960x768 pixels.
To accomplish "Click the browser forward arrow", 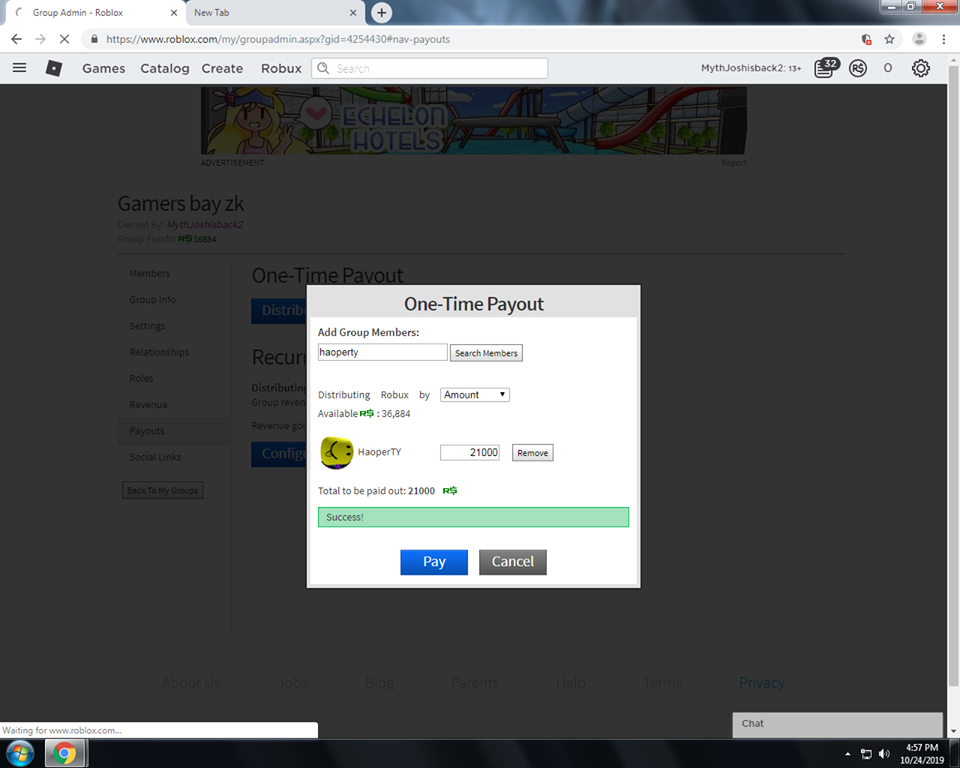I will (40, 39).
